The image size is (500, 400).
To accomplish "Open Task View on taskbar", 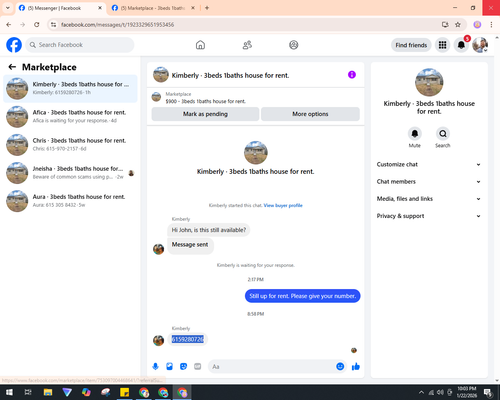I will click(x=28, y=392).
